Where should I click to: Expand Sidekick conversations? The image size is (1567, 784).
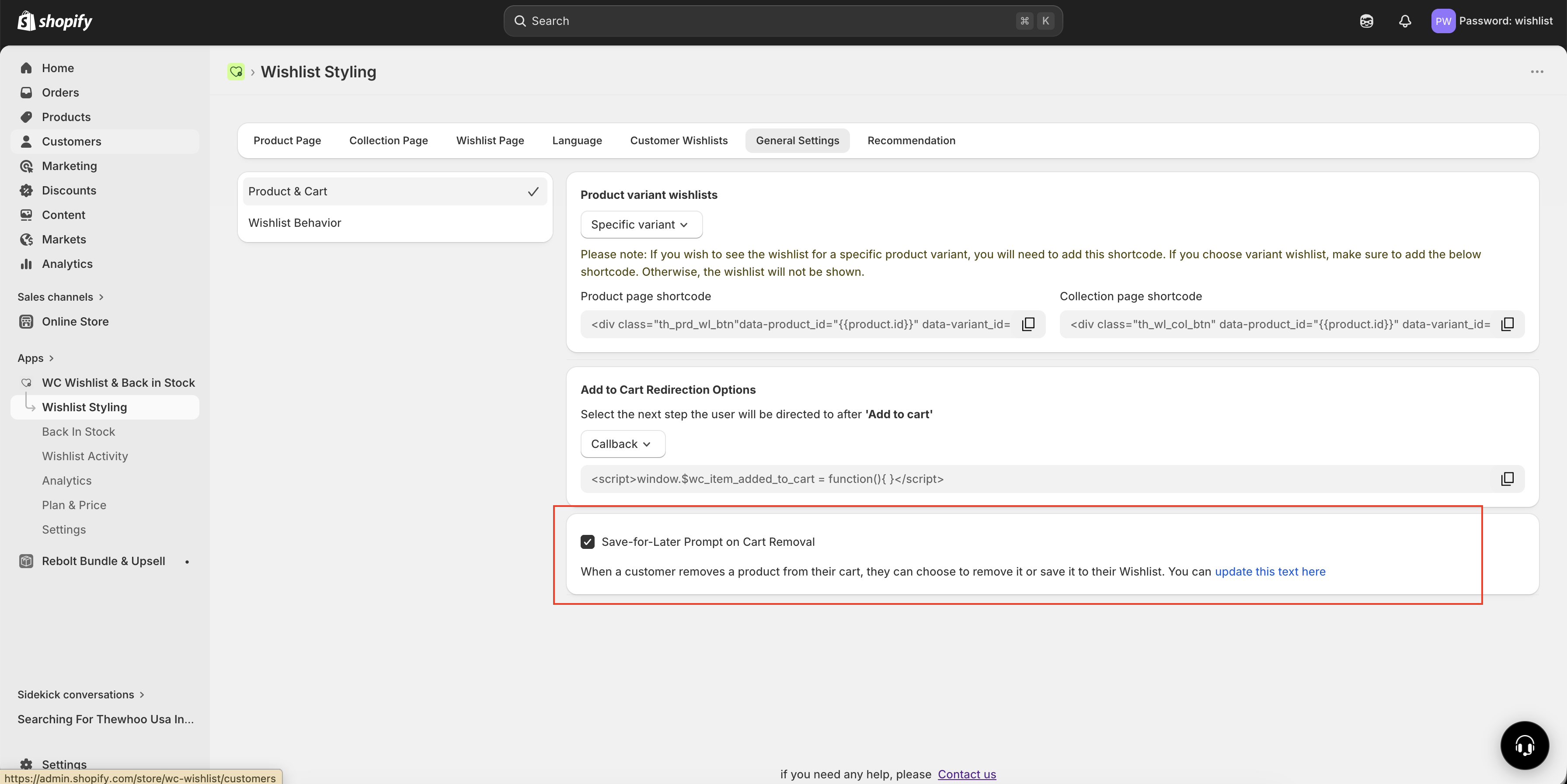pos(81,694)
